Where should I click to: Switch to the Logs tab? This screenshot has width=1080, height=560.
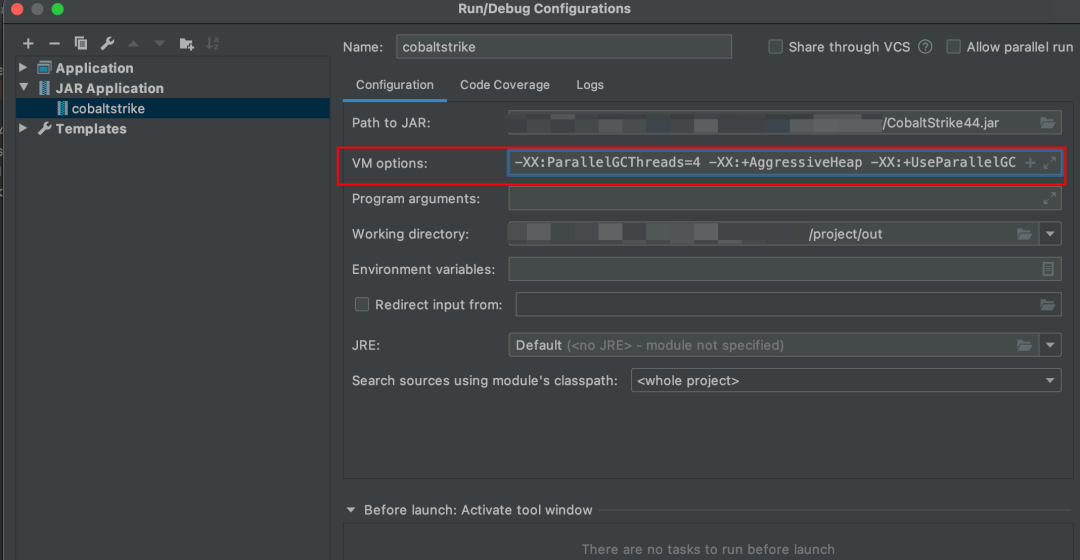(590, 85)
